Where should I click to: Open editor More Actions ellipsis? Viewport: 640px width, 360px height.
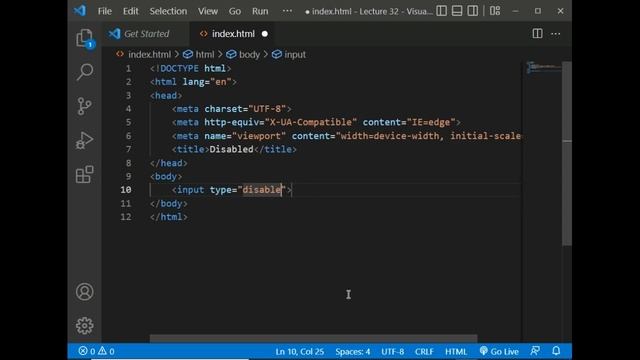tap(556, 34)
